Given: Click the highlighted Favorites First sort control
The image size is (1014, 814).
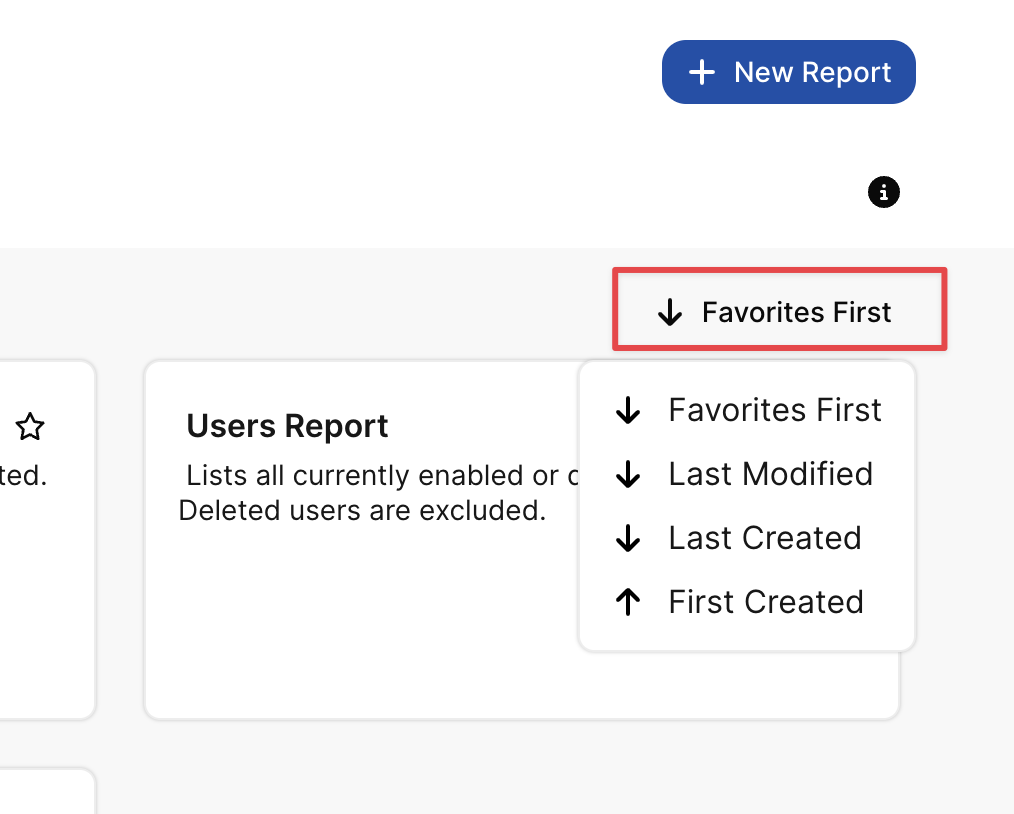Looking at the screenshot, I should click(x=778, y=311).
